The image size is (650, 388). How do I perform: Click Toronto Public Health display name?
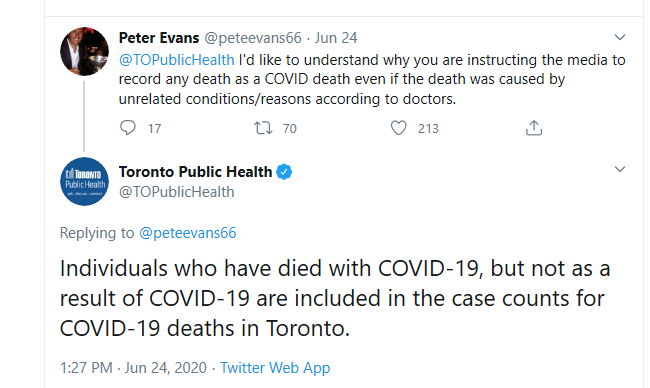pos(195,172)
